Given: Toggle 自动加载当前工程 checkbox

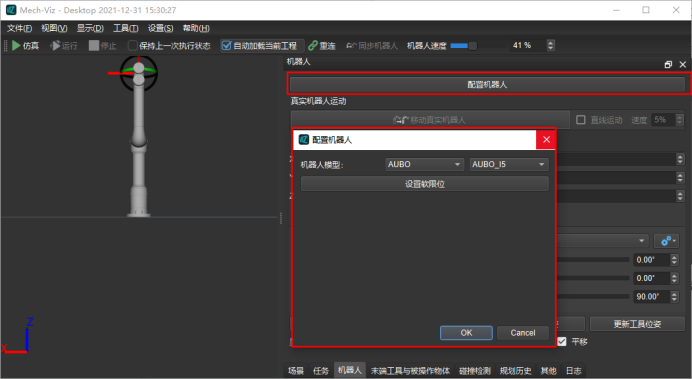Looking at the screenshot, I should [x=226, y=45].
